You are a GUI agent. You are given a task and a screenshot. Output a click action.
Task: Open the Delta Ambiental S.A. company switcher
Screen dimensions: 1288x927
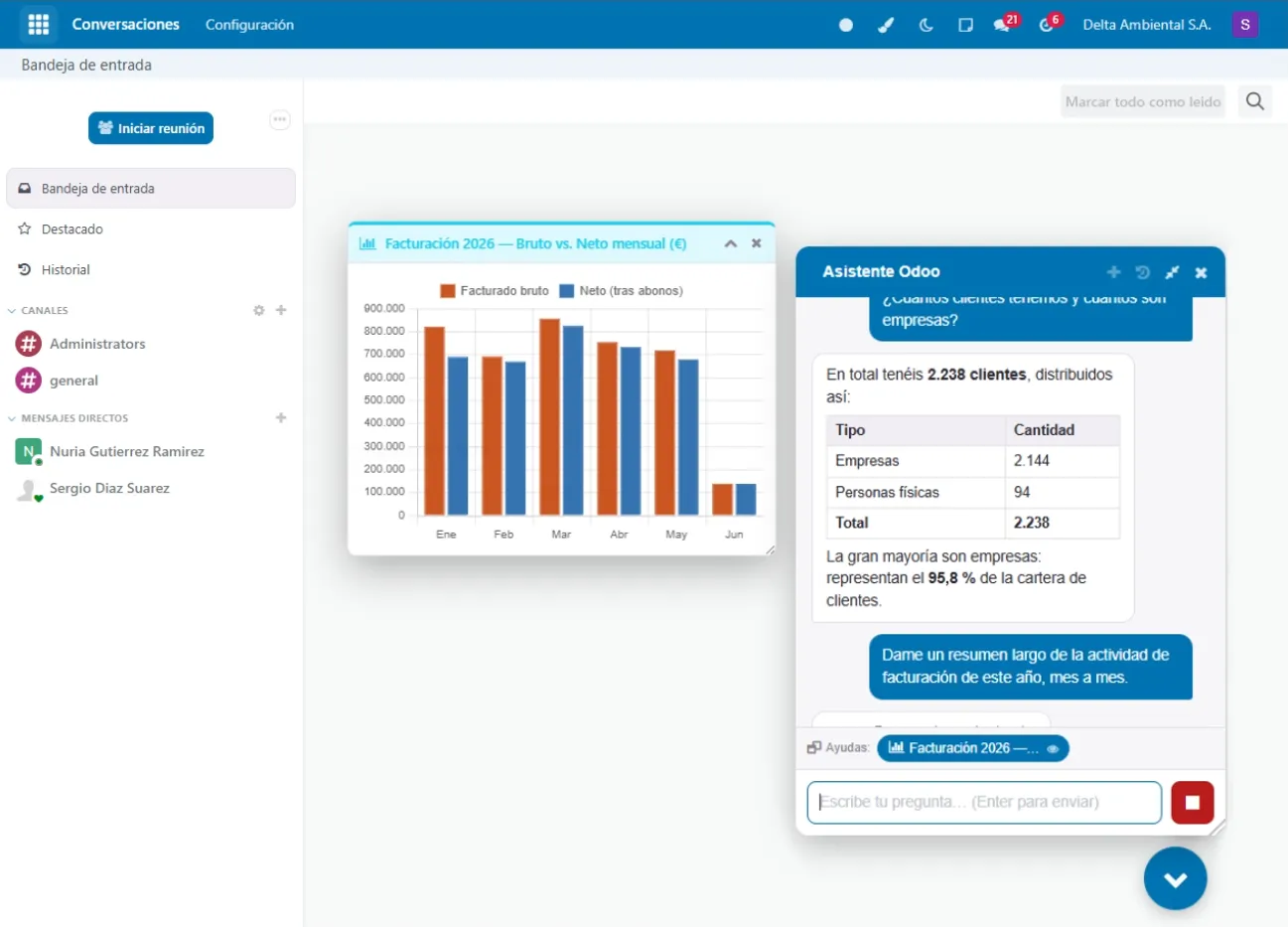[1147, 25]
